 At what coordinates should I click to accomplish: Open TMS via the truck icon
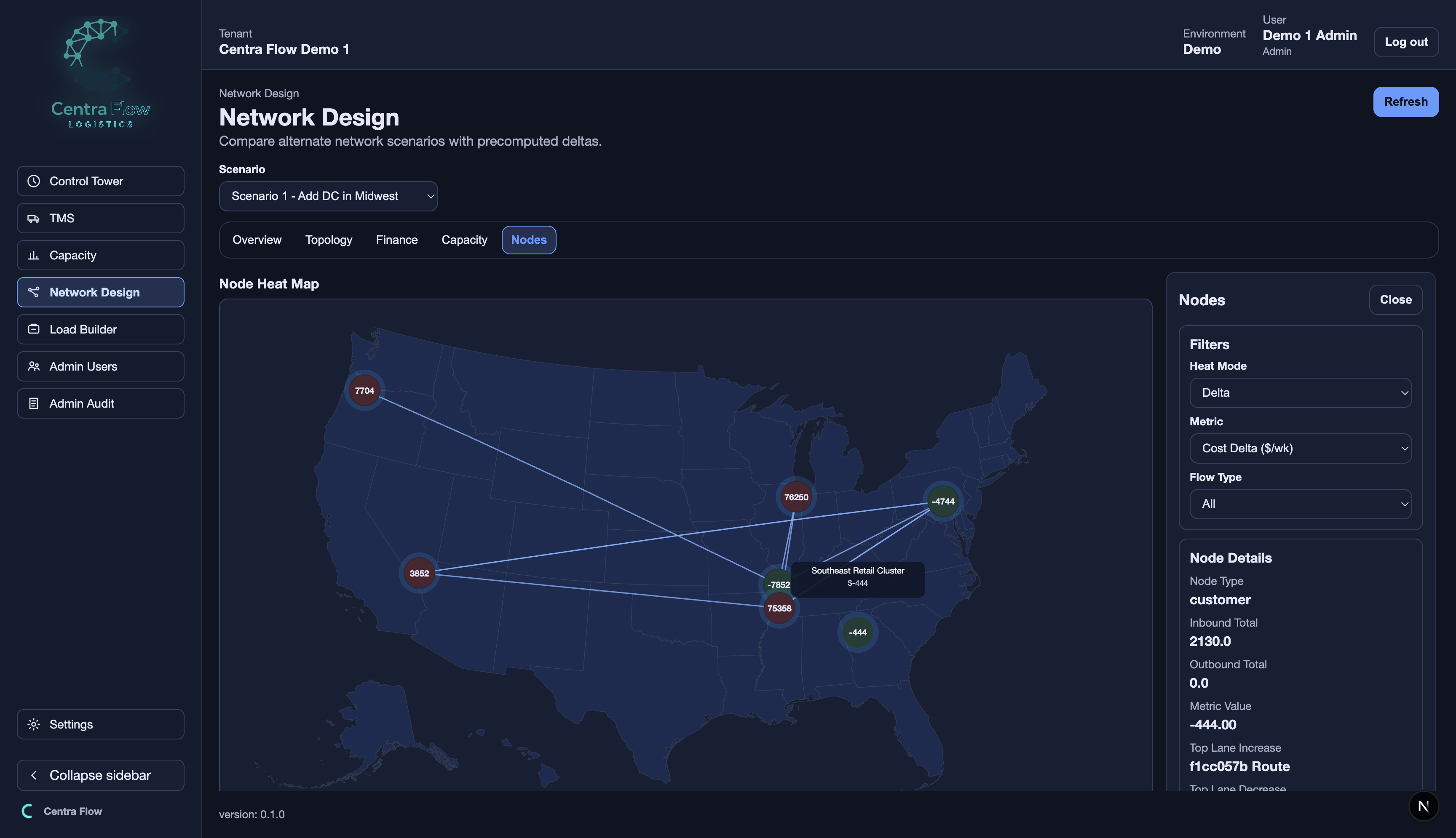coord(33,218)
